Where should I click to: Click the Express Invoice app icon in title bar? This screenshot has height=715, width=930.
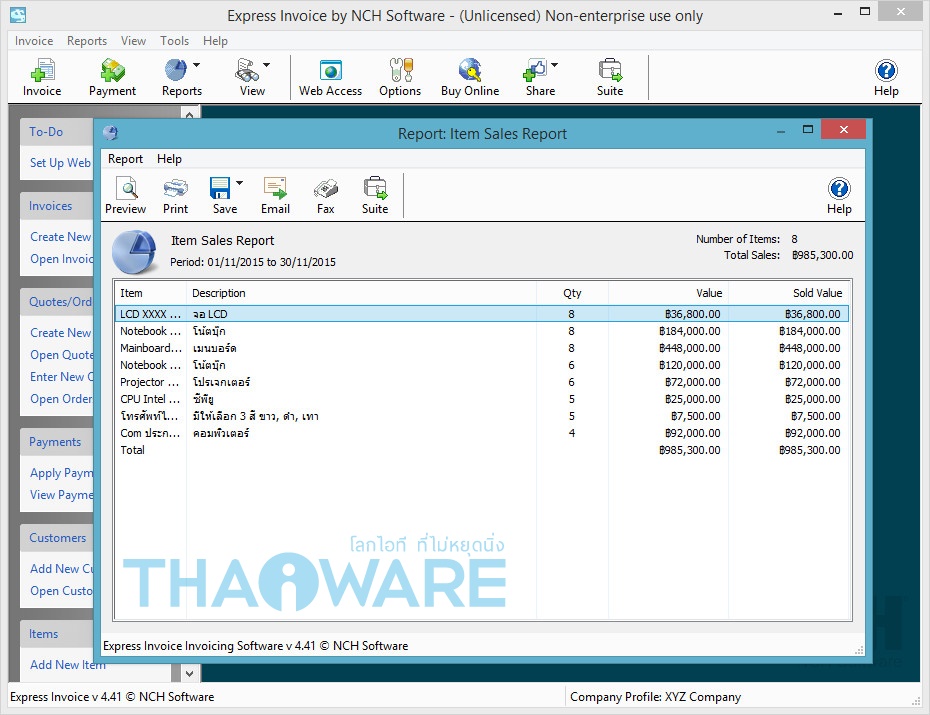pos(18,15)
